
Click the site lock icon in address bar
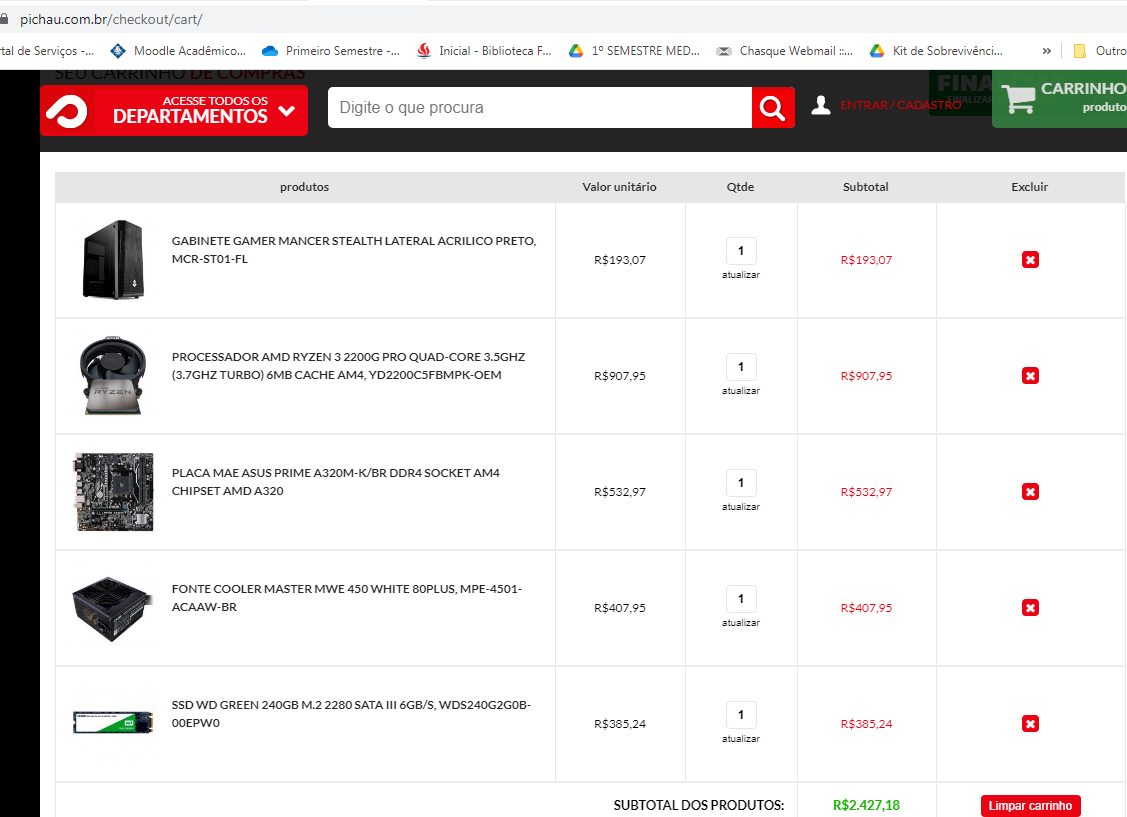click(x=4, y=19)
